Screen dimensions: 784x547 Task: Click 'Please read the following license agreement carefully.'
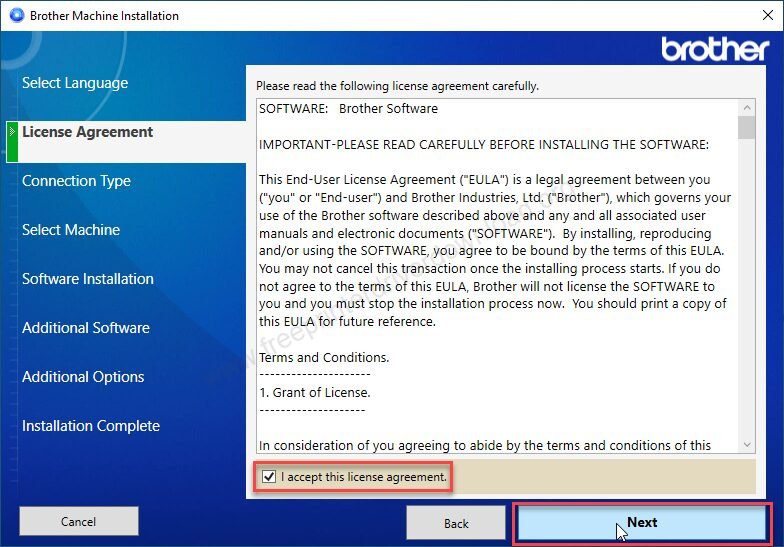(x=398, y=86)
